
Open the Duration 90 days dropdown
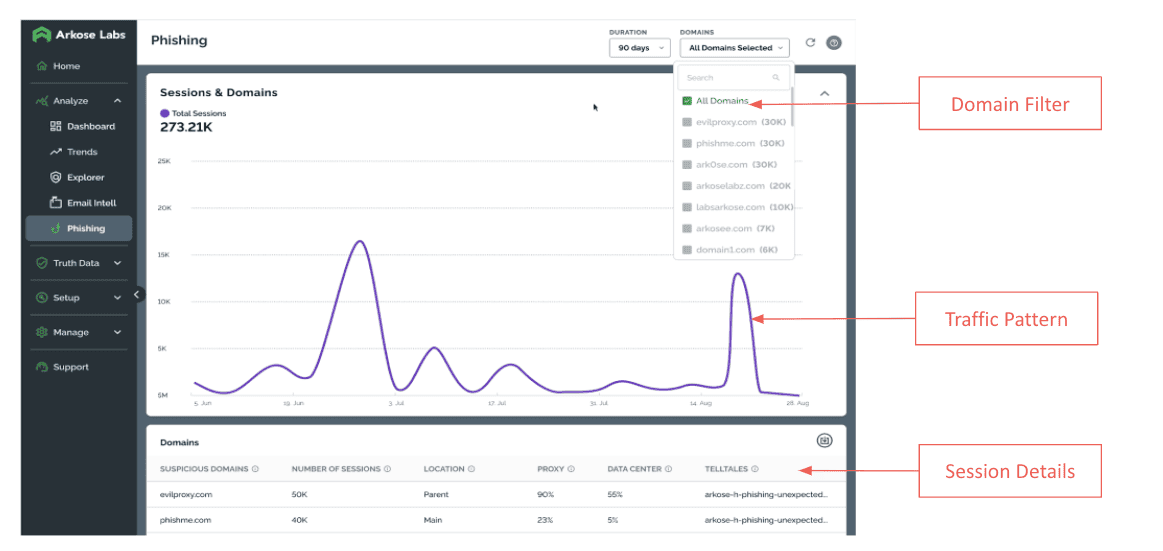[639, 47]
